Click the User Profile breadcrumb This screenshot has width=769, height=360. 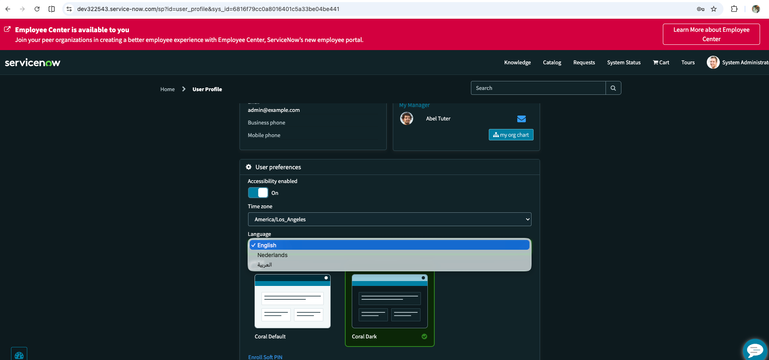[207, 89]
